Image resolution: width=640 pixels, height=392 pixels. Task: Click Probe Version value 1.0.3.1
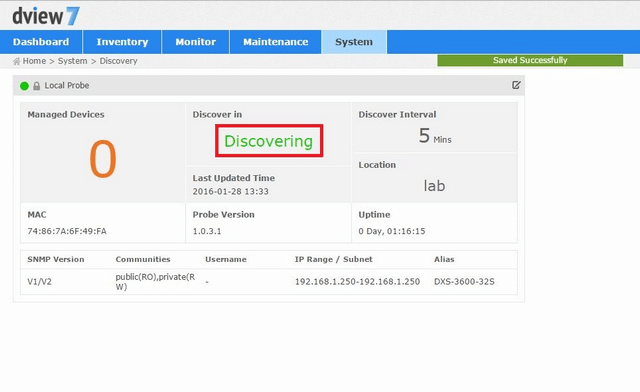(x=207, y=231)
